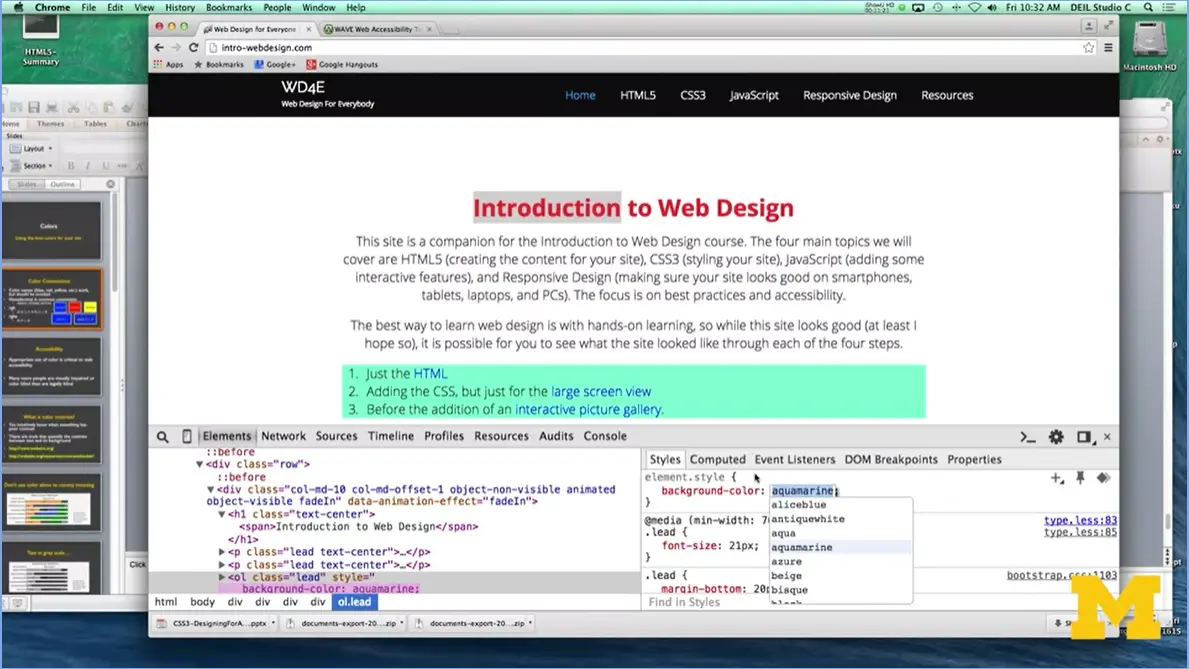The height and width of the screenshot is (669, 1189).
Task: Click the pin icon in the Styles panel
Action: coord(1081,478)
